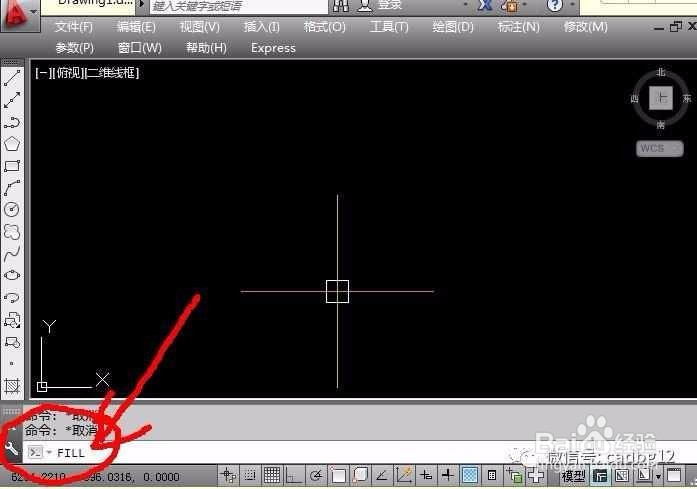Click the annotation scale icon
Image resolution: width=697 pixels, height=489 pixels.
click(644, 476)
